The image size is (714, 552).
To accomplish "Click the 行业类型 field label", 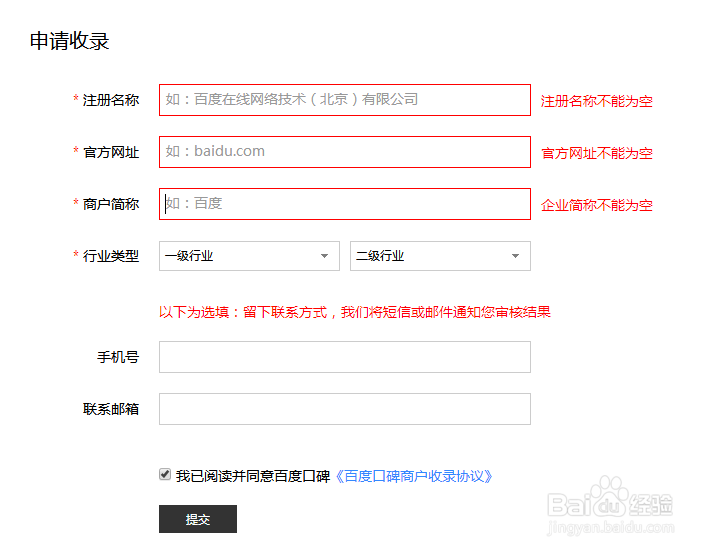I will click(x=111, y=256).
